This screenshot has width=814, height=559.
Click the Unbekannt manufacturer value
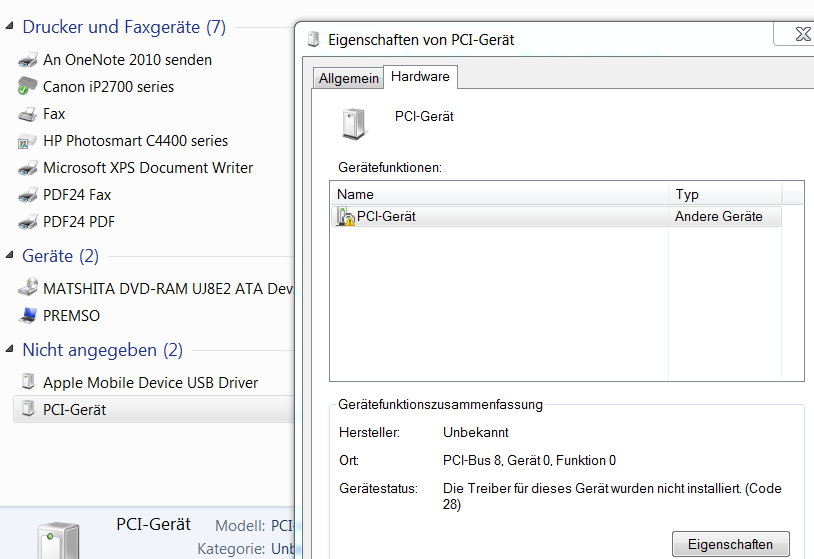476,432
